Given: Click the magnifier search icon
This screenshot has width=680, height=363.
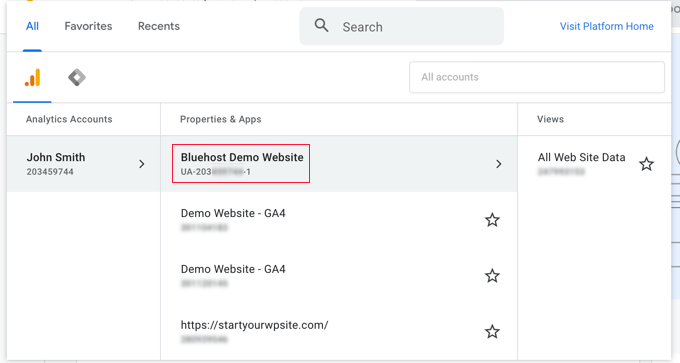Looking at the screenshot, I should click(x=321, y=26).
